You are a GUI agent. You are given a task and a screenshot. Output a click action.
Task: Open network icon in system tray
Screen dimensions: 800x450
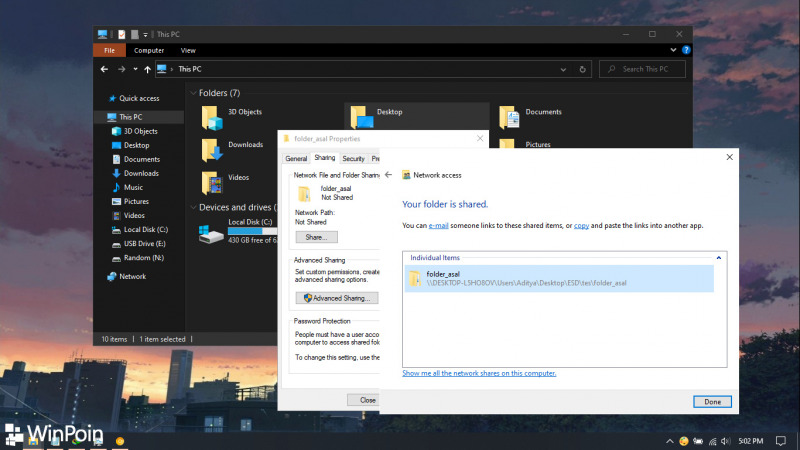point(712,441)
